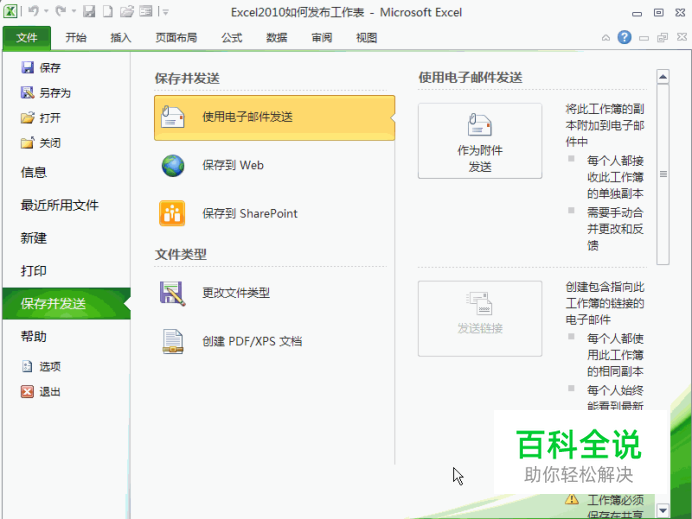Viewport: 692px width, 519px height.
Task: Click the Save disk icon in quick access toolbar
Action: (89, 11)
